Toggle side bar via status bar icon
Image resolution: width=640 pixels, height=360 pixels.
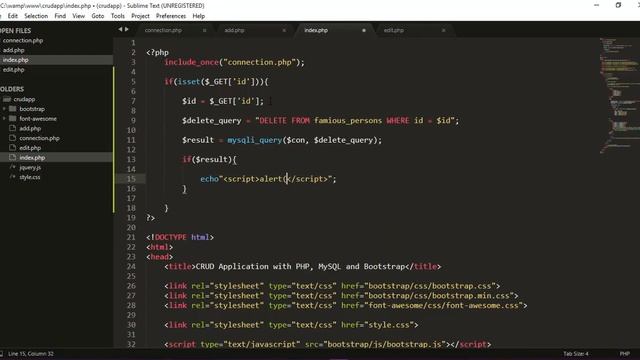(1, 354)
